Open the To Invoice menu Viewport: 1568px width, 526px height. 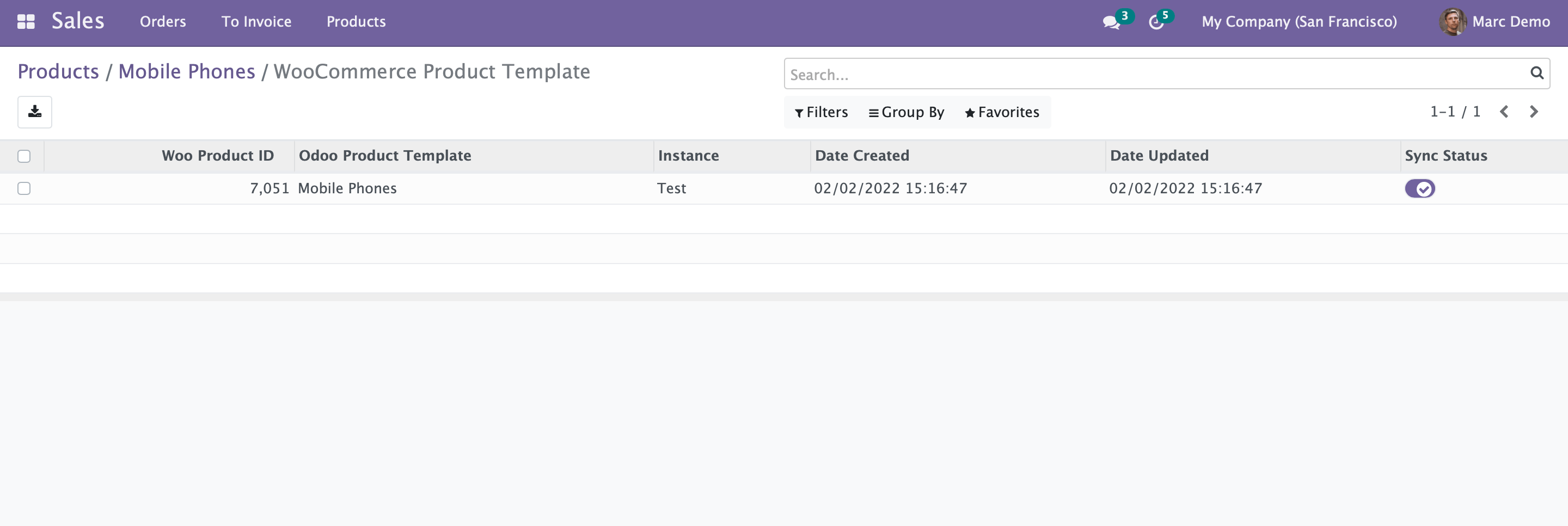(x=256, y=22)
